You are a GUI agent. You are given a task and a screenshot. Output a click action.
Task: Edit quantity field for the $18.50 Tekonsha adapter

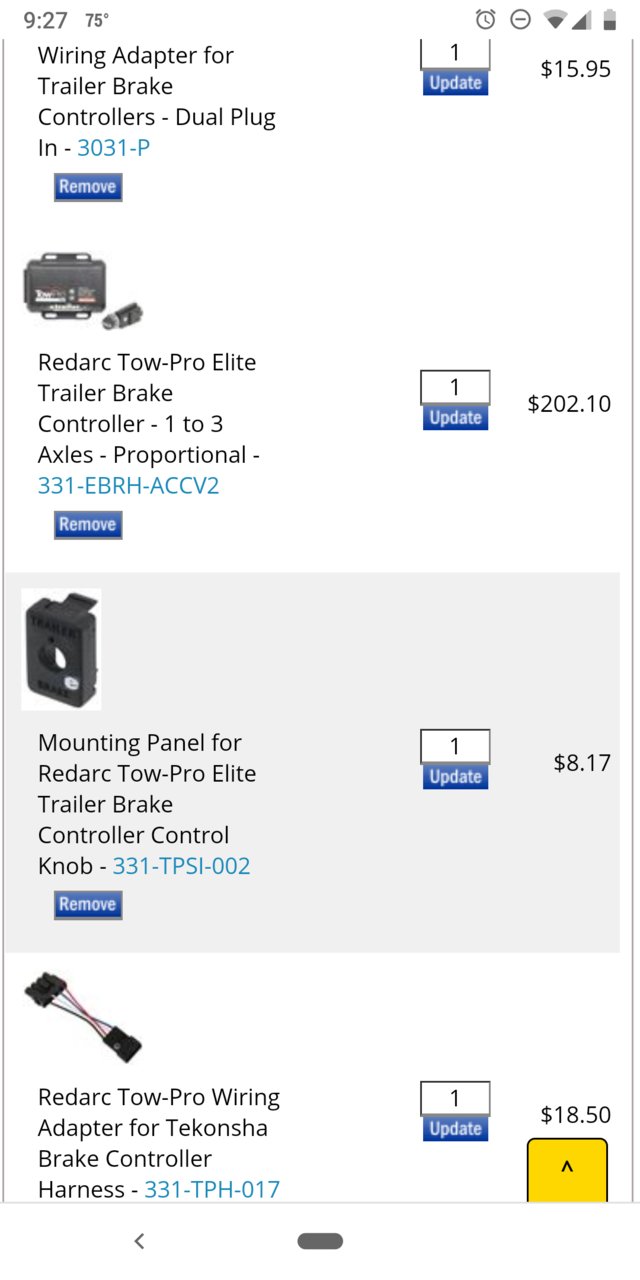tap(455, 1098)
